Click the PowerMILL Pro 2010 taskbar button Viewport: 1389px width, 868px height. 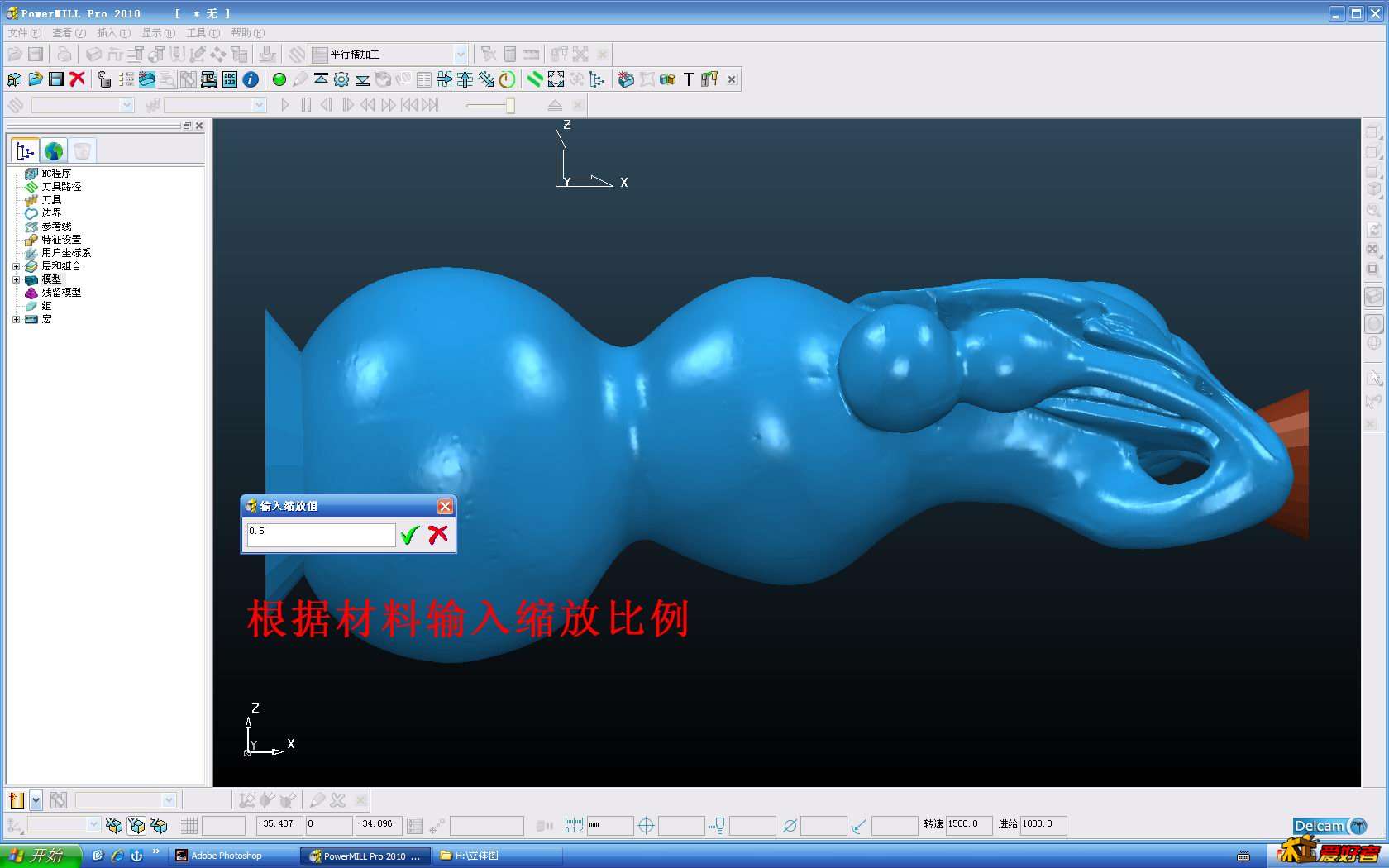[366, 856]
